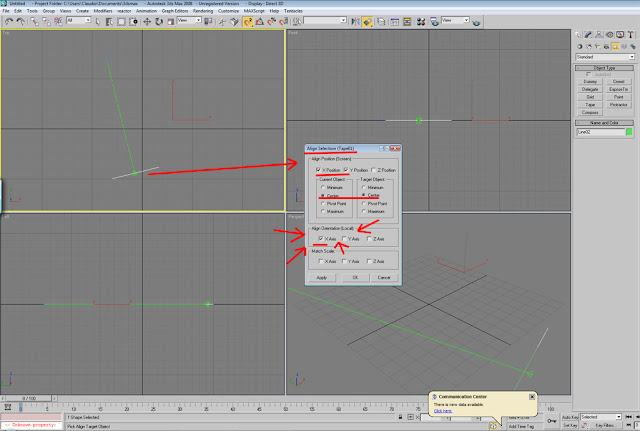Open the selection filter All dropdown
Image resolution: width=640 pixels, height=431 pixels.
78,20
